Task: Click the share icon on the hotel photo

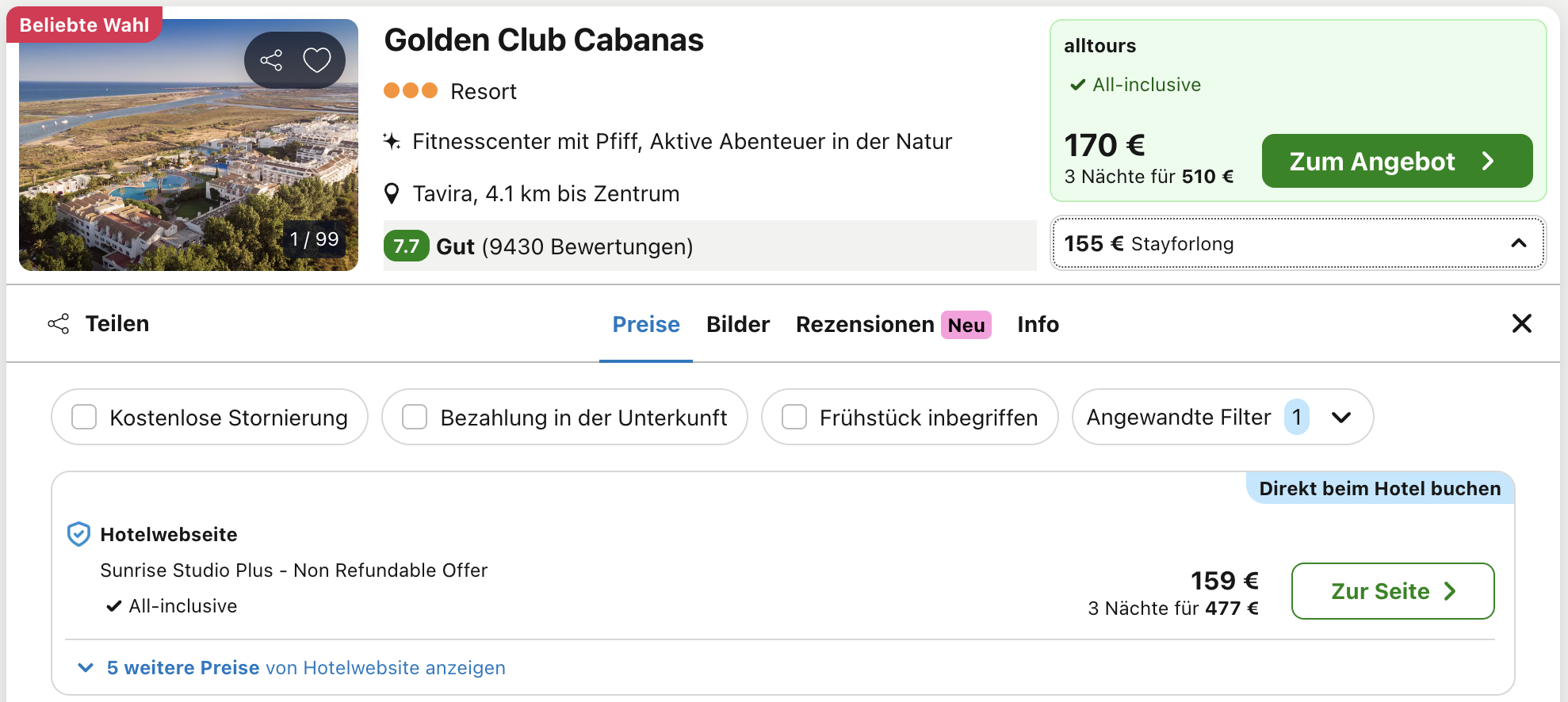Action: point(271,60)
